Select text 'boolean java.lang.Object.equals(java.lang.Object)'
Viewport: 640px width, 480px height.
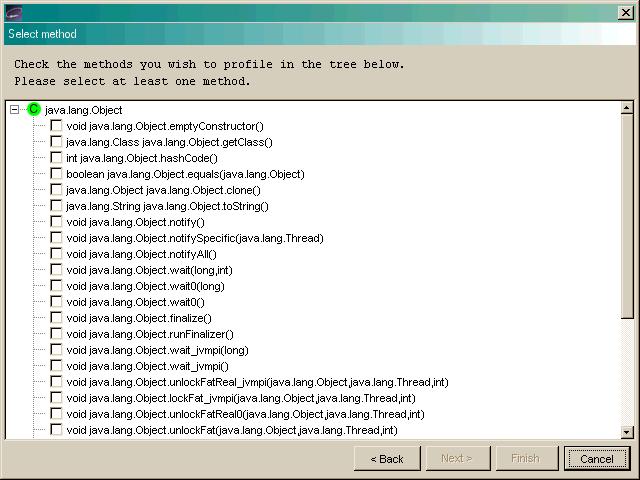tap(185, 174)
